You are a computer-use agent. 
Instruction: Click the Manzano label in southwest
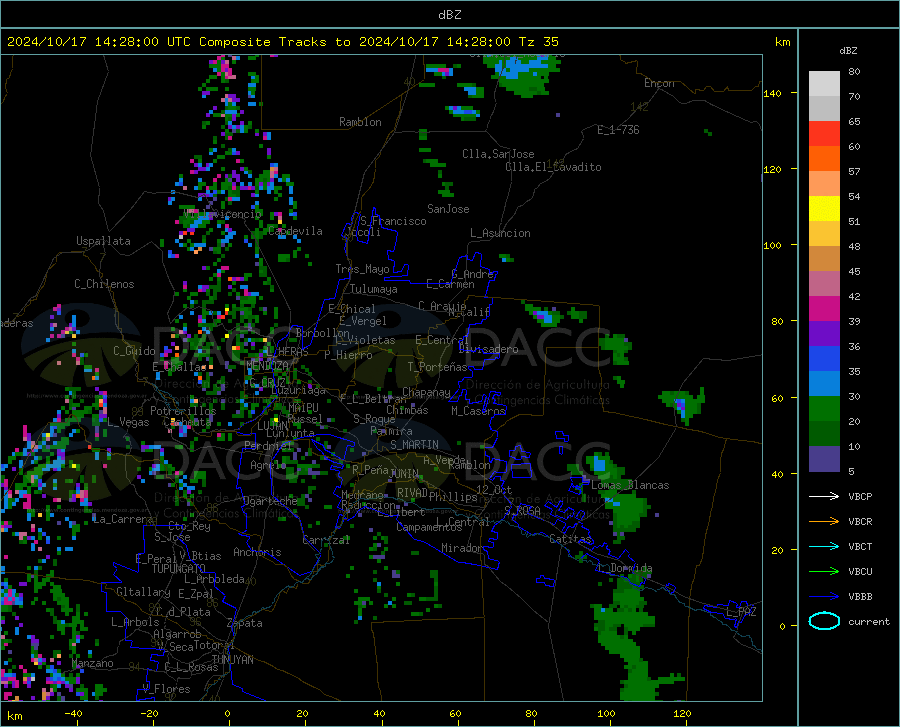point(92,663)
